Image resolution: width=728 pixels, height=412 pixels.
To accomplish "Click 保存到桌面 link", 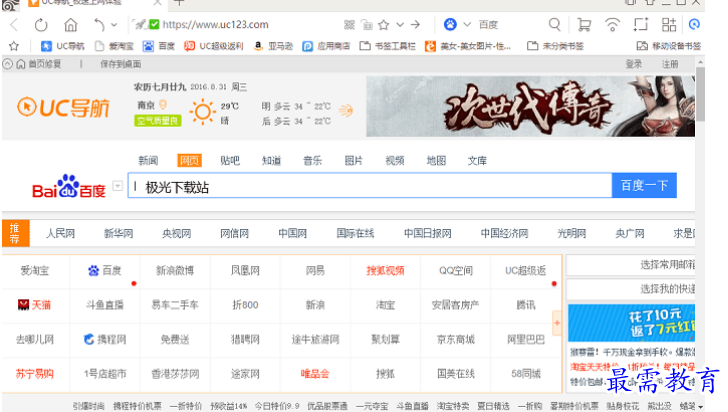I will pos(121,64).
